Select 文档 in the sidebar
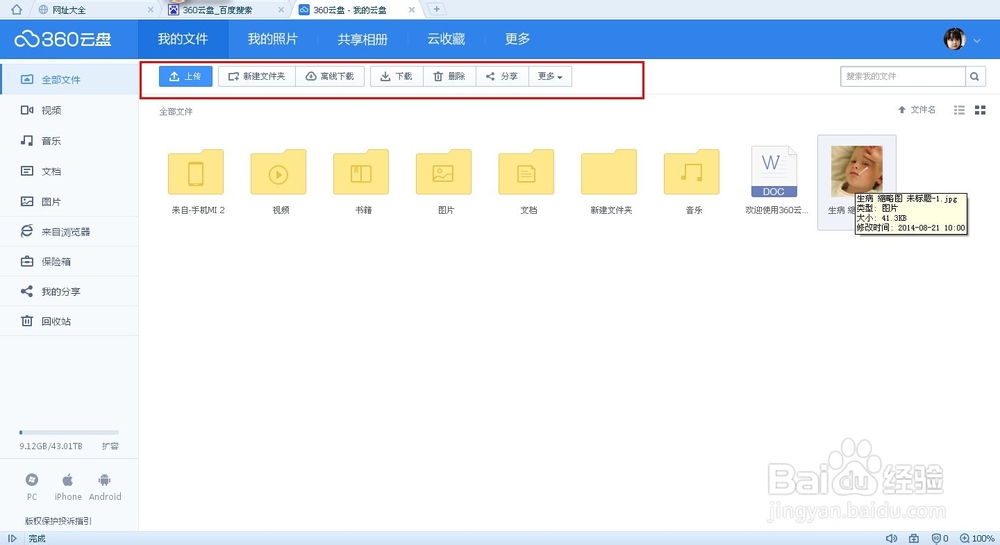Image resolution: width=1000 pixels, height=545 pixels. (69, 171)
